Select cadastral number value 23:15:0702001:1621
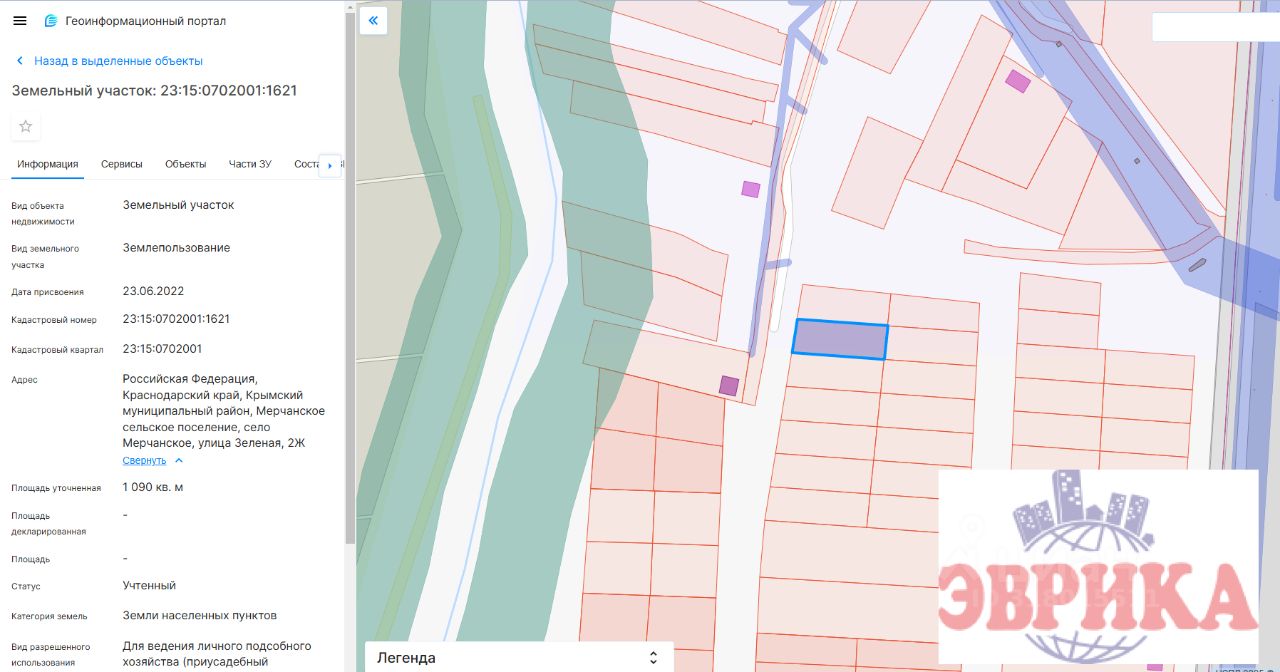Screen dimensions: 1280x672 176,319
